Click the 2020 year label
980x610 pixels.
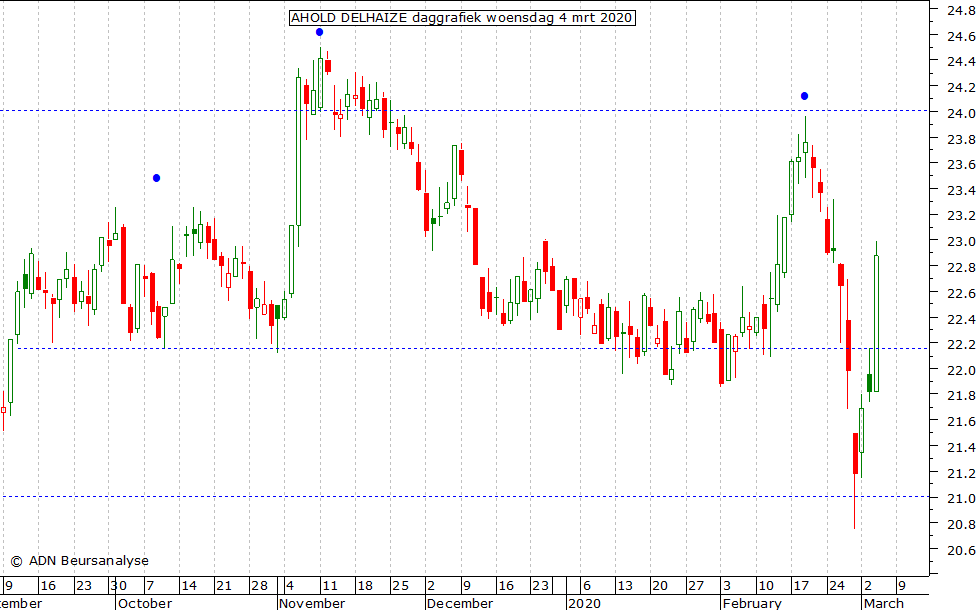coord(584,603)
